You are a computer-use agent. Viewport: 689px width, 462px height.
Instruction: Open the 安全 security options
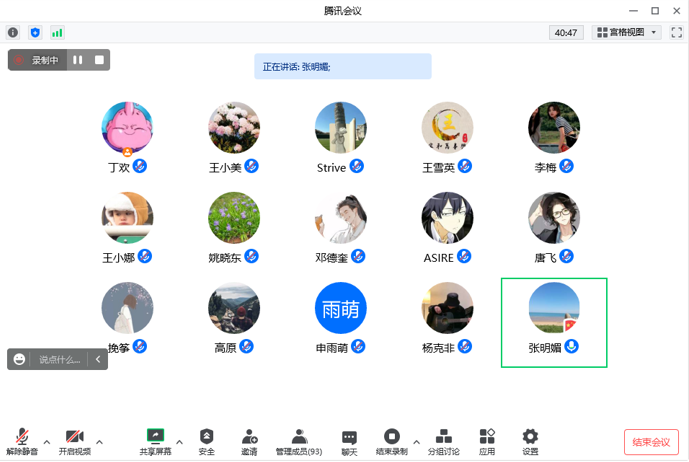(206, 441)
